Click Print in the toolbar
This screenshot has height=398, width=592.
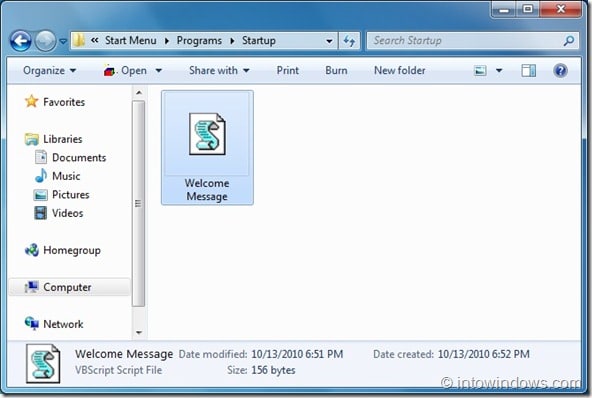click(x=288, y=71)
